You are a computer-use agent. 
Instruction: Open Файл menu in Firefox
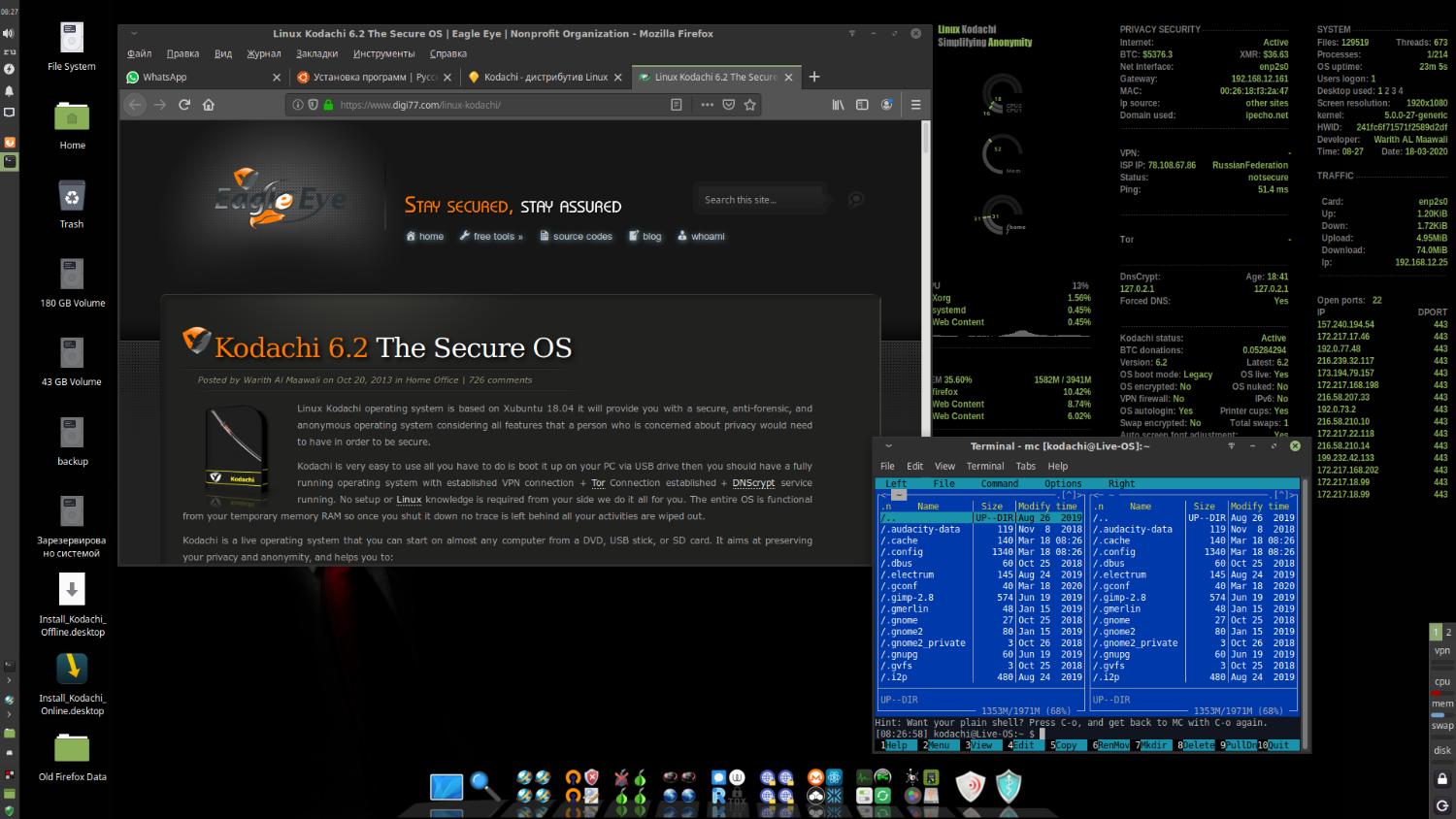tap(139, 54)
